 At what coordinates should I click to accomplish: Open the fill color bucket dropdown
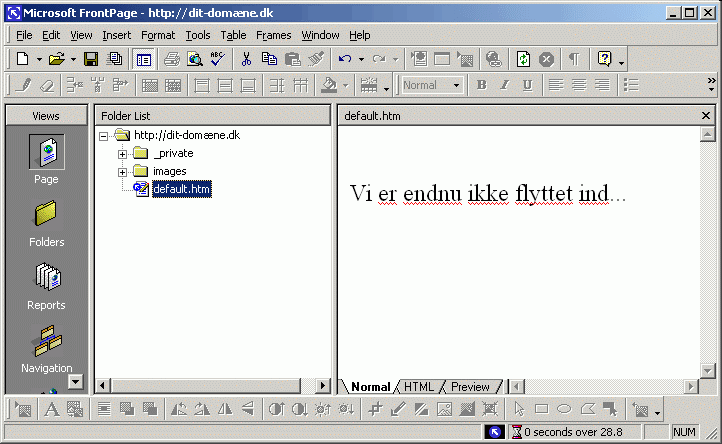[x=345, y=85]
